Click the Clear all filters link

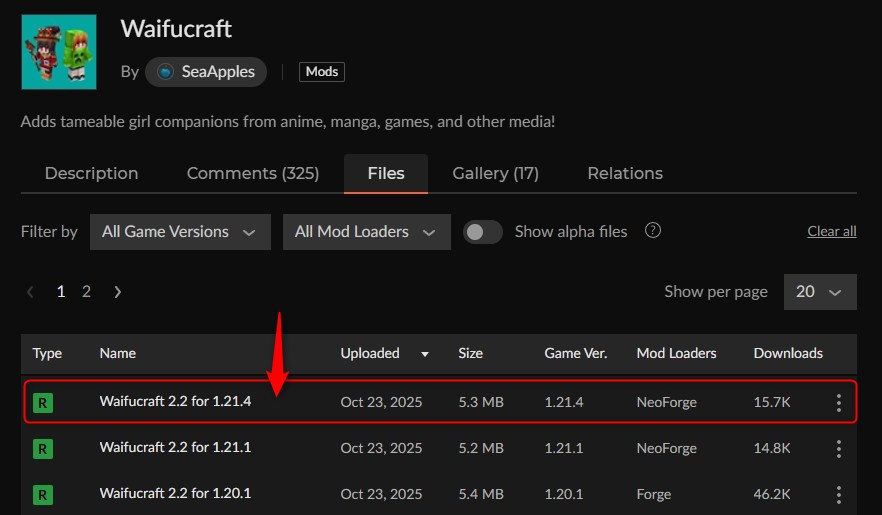[x=832, y=231]
